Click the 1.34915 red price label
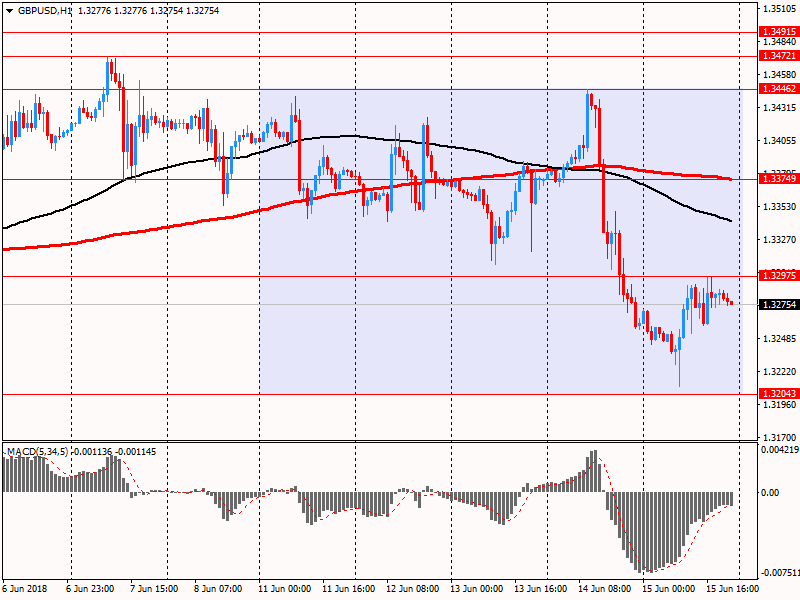Screen dimensions: 800x600 [779, 32]
